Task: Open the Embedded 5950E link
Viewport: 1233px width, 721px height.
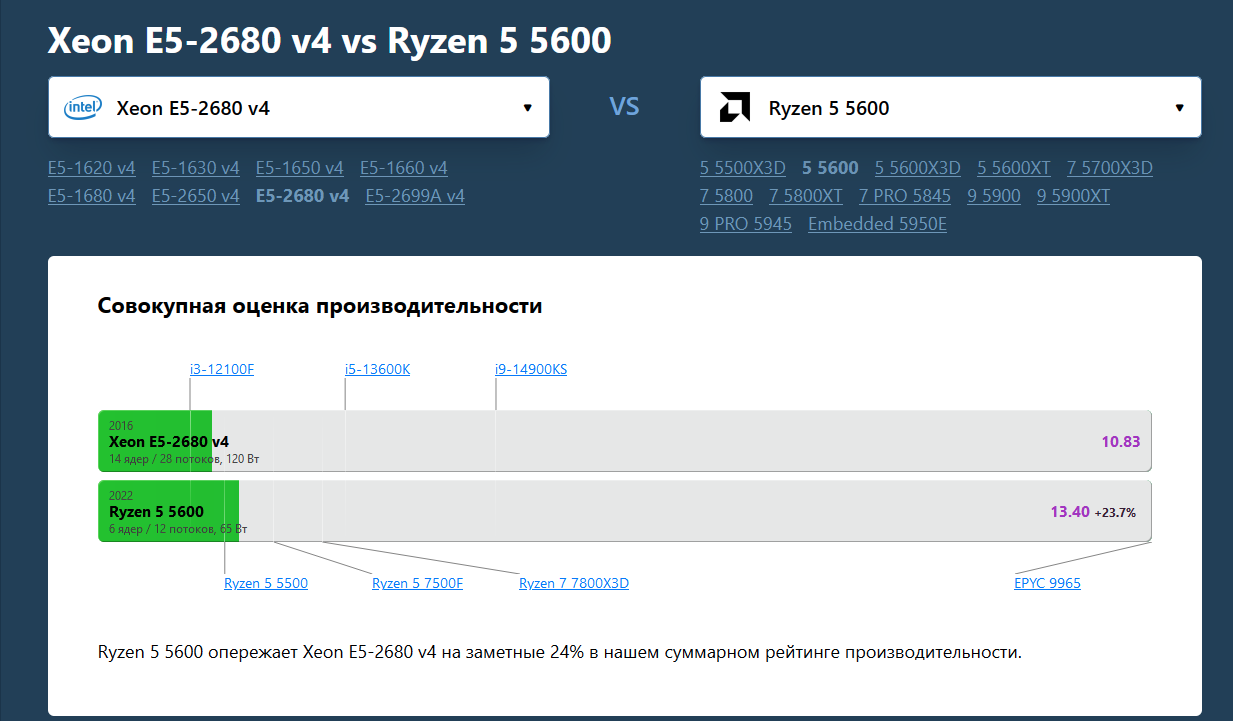Action: click(878, 224)
